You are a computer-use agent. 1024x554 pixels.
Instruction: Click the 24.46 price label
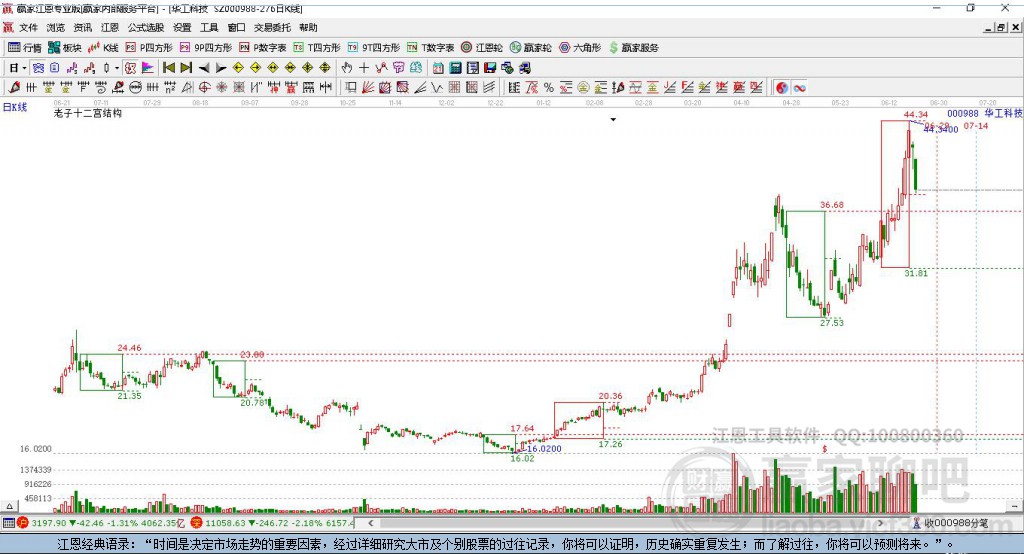129,348
